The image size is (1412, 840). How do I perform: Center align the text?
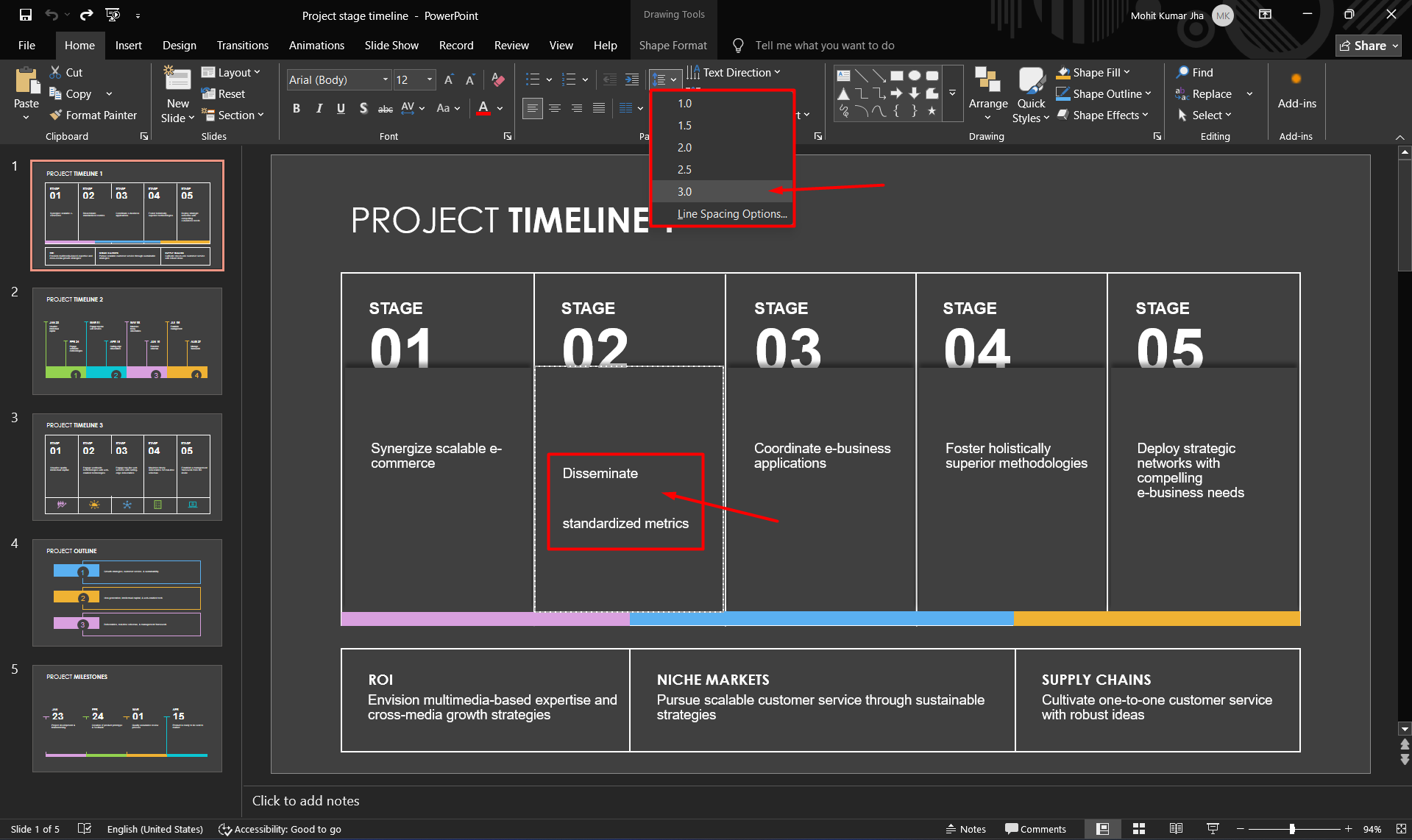[555, 108]
